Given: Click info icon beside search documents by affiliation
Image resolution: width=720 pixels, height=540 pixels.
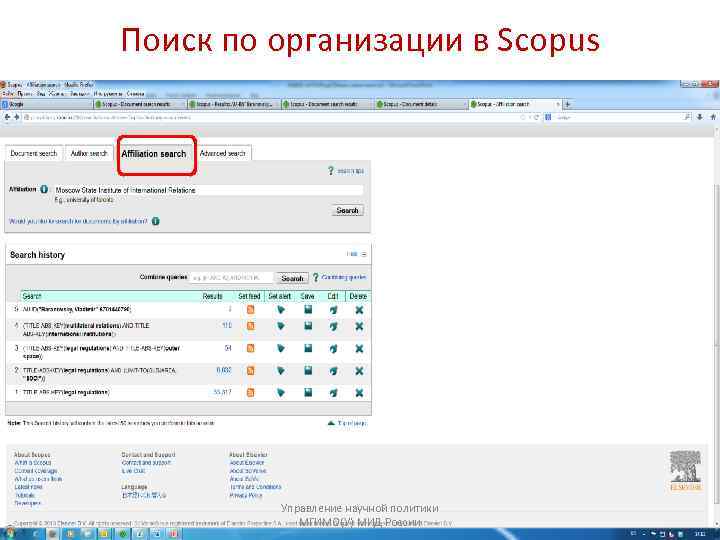Looking at the screenshot, I should [156, 221].
